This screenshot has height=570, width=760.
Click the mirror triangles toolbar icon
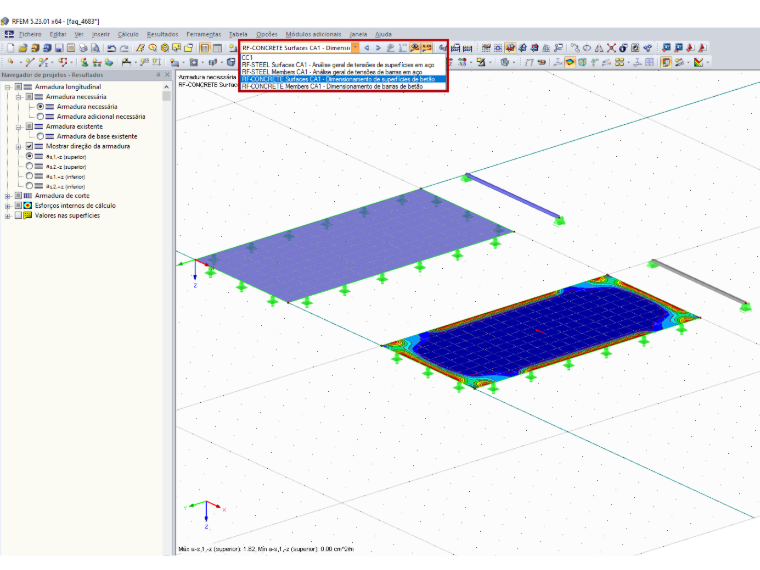599,48
